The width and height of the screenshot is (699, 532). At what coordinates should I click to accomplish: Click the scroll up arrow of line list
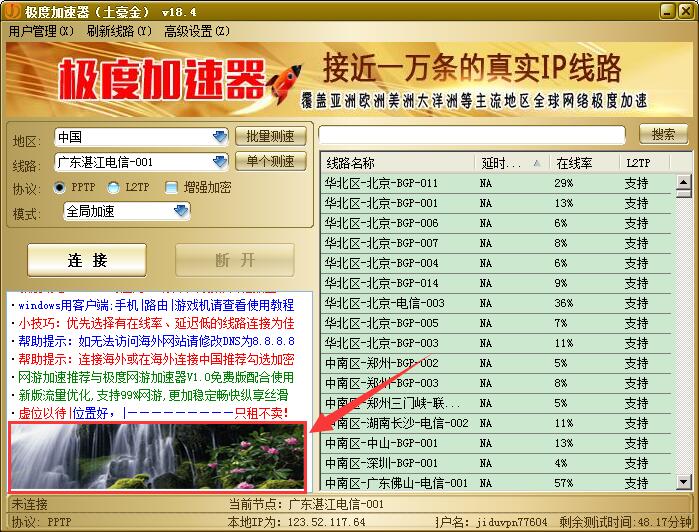click(683, 181)
